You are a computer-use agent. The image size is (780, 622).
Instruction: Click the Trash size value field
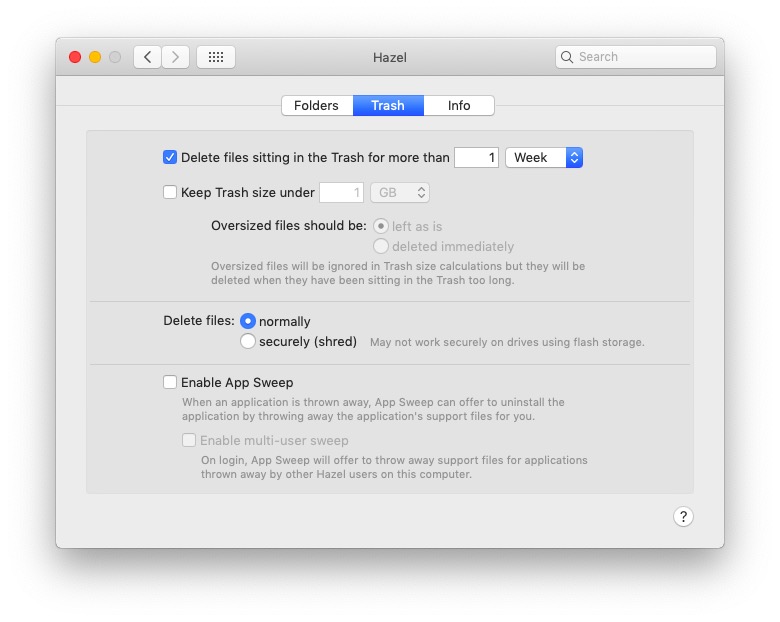pos(341,193)
